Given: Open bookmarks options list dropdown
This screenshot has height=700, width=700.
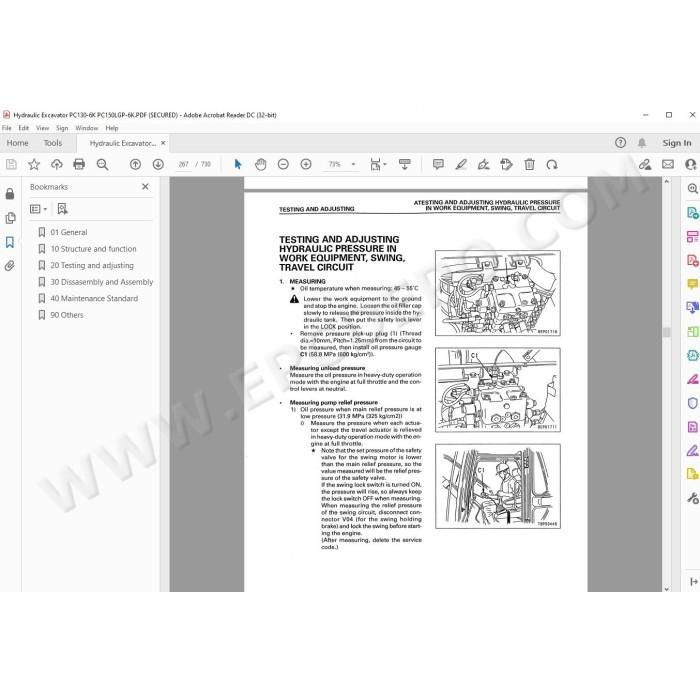Looking at the screenshot, I should click(38, 209).
